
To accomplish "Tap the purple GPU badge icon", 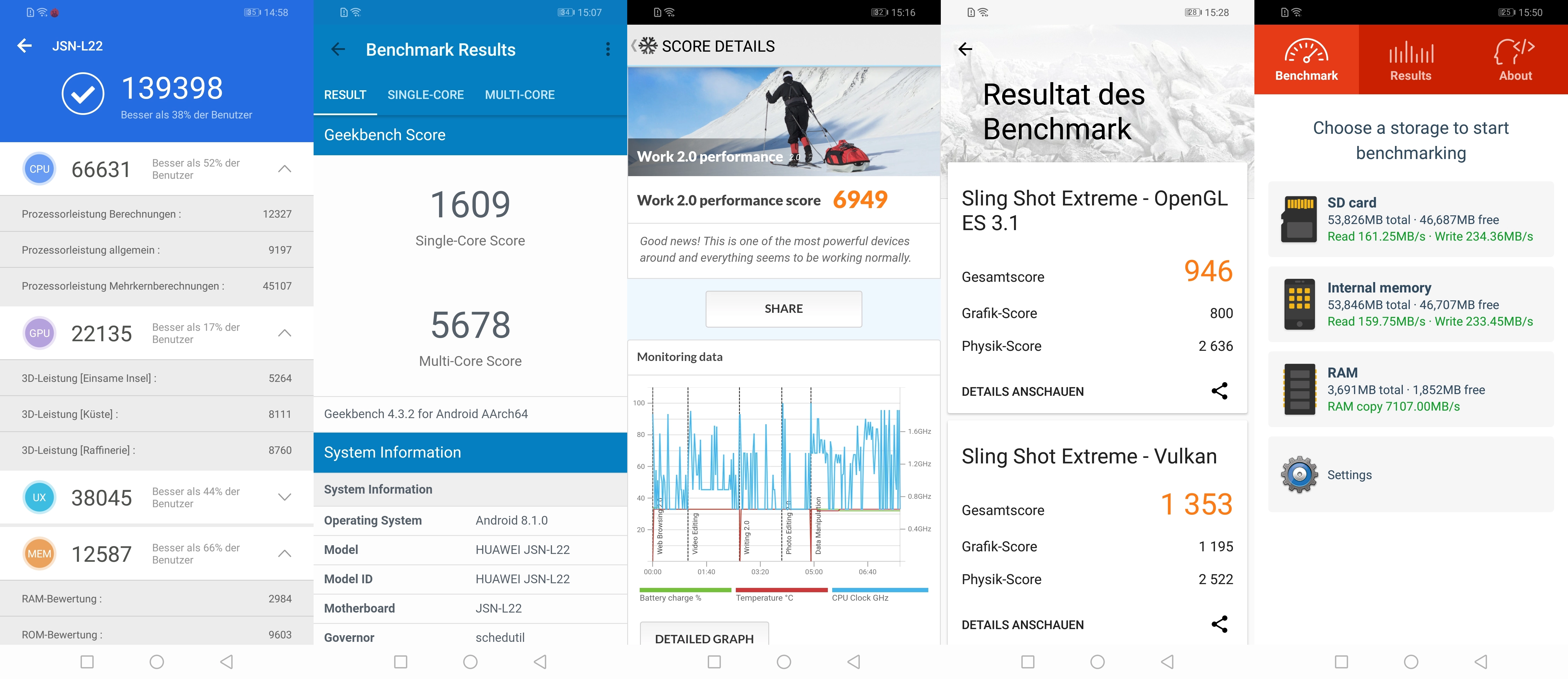I will click(x=39, y=333).
